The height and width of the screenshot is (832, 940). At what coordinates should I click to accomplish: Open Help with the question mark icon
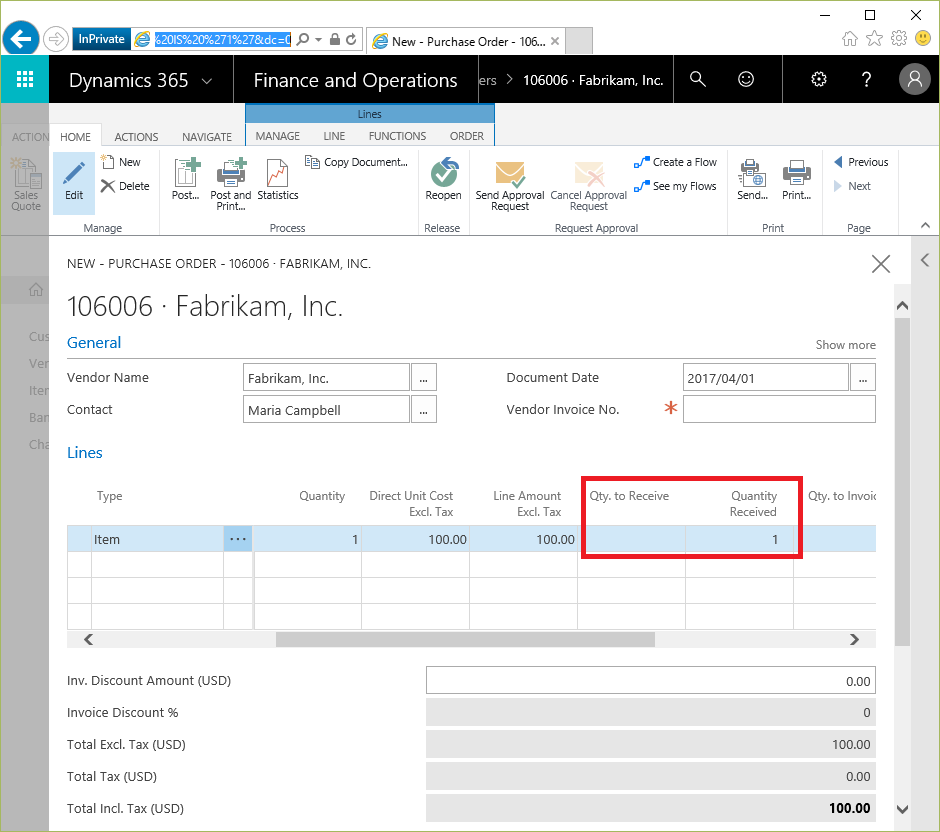point(866,79)
